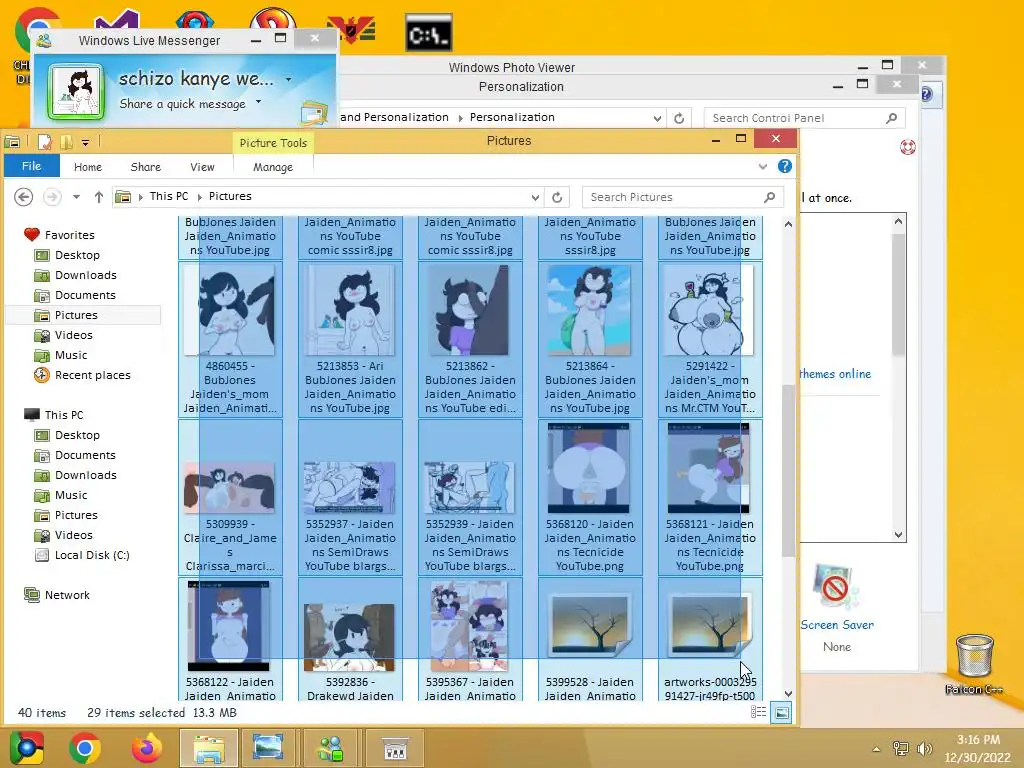Refresh the Pictures folder
Viewport: 1024px width, 768px height.
tap(557, 197)
